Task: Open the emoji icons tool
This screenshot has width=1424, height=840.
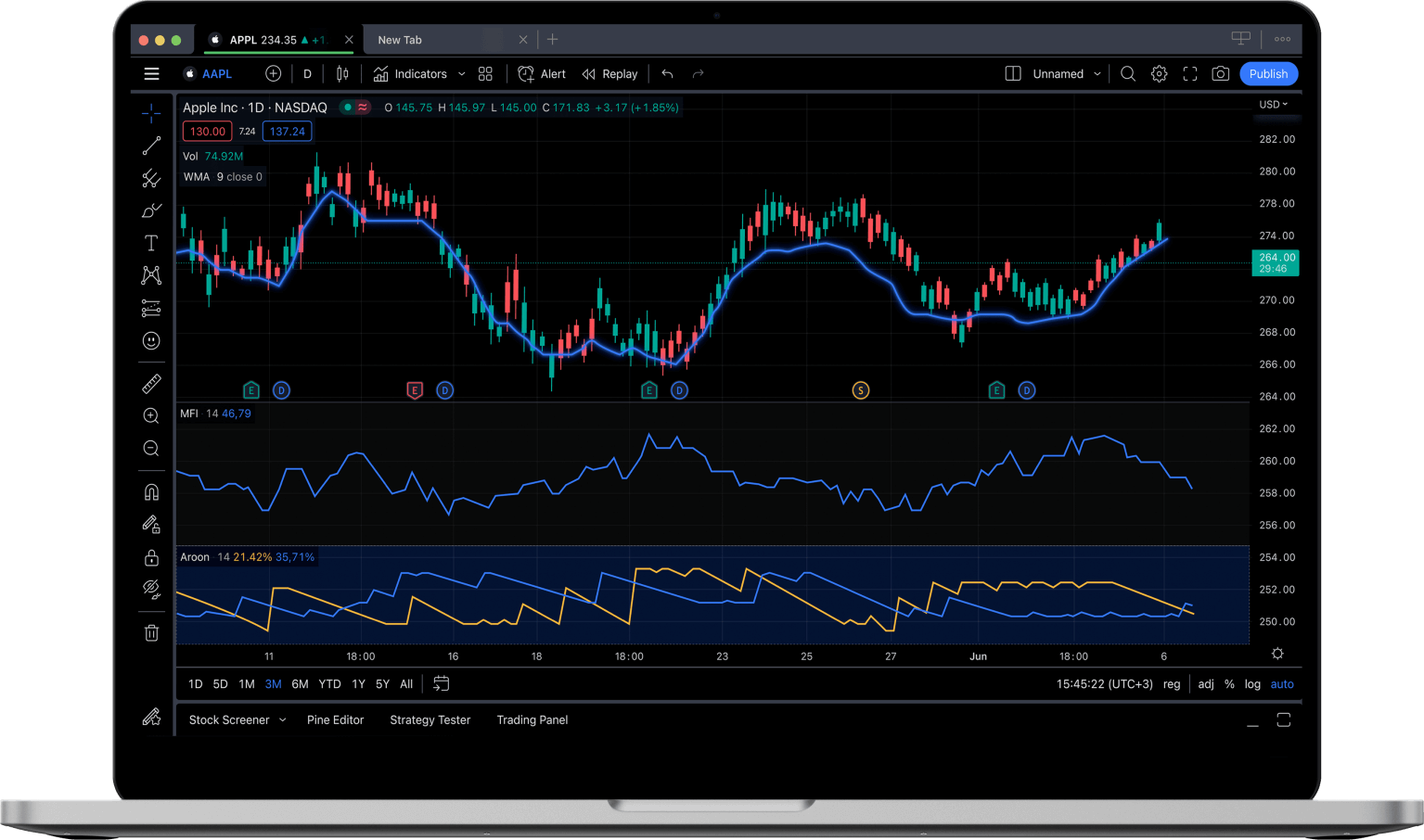Action: coord(151,341)
